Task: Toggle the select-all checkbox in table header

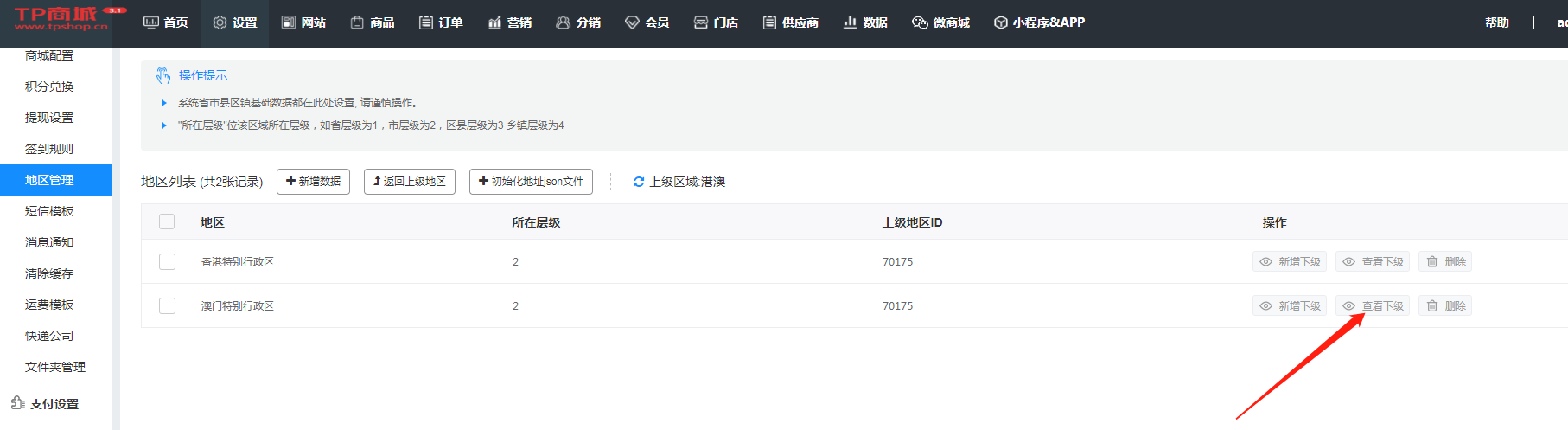Action: coord(167,221)
